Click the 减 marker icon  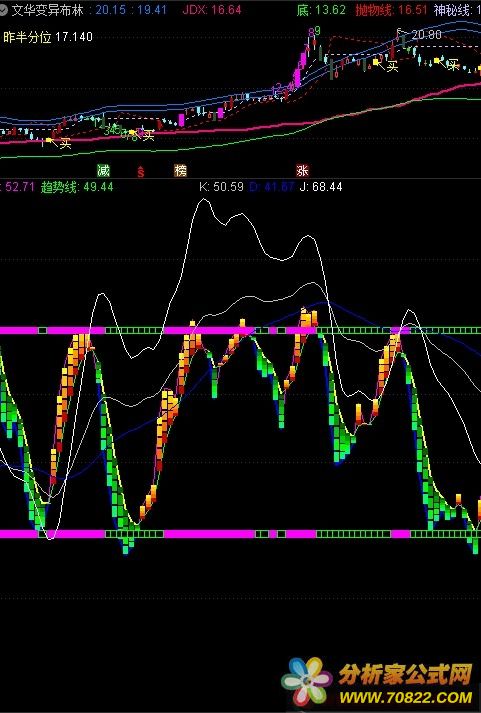pyautogui.click(x=103, y=171)
